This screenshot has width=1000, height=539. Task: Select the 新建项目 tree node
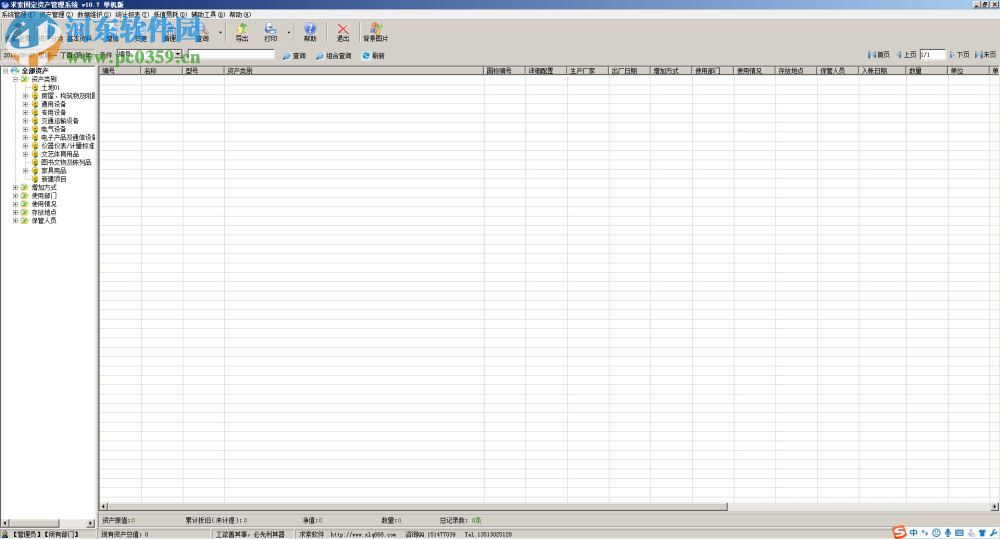54,179
